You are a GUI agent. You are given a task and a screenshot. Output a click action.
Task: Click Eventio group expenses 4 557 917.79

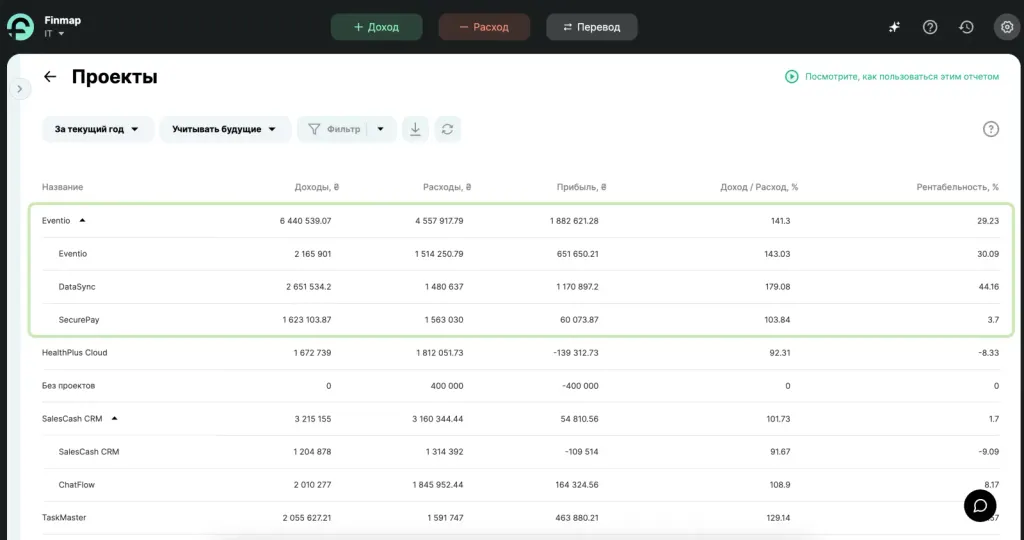coord(439,221)
